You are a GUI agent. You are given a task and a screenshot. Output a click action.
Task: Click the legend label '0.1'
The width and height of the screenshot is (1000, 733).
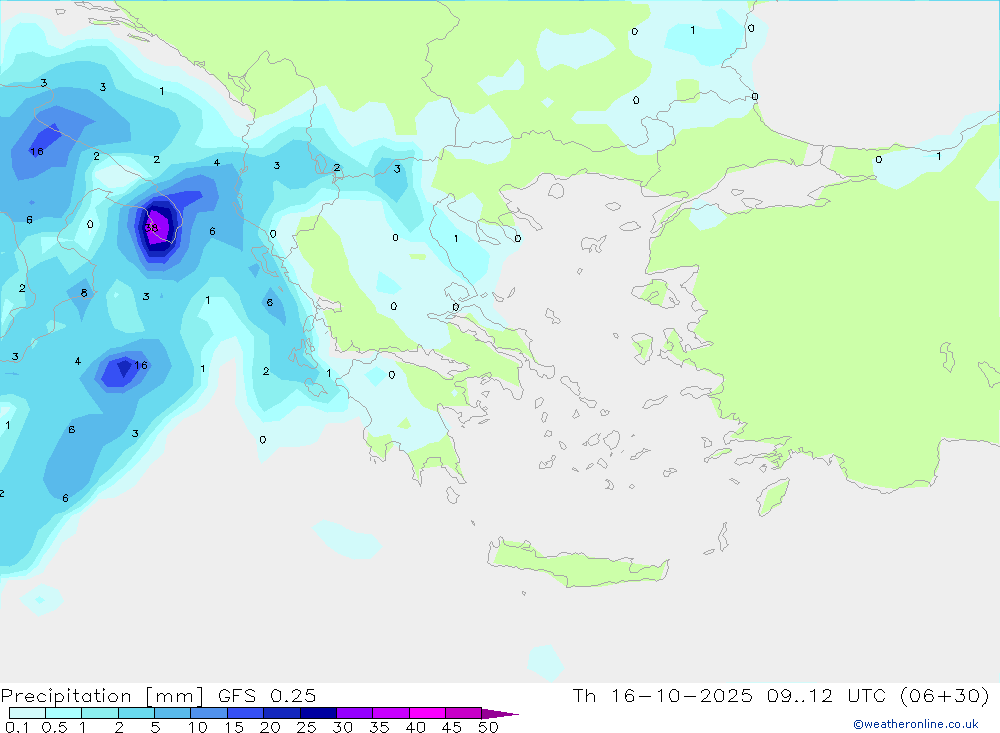pos(17,727)
